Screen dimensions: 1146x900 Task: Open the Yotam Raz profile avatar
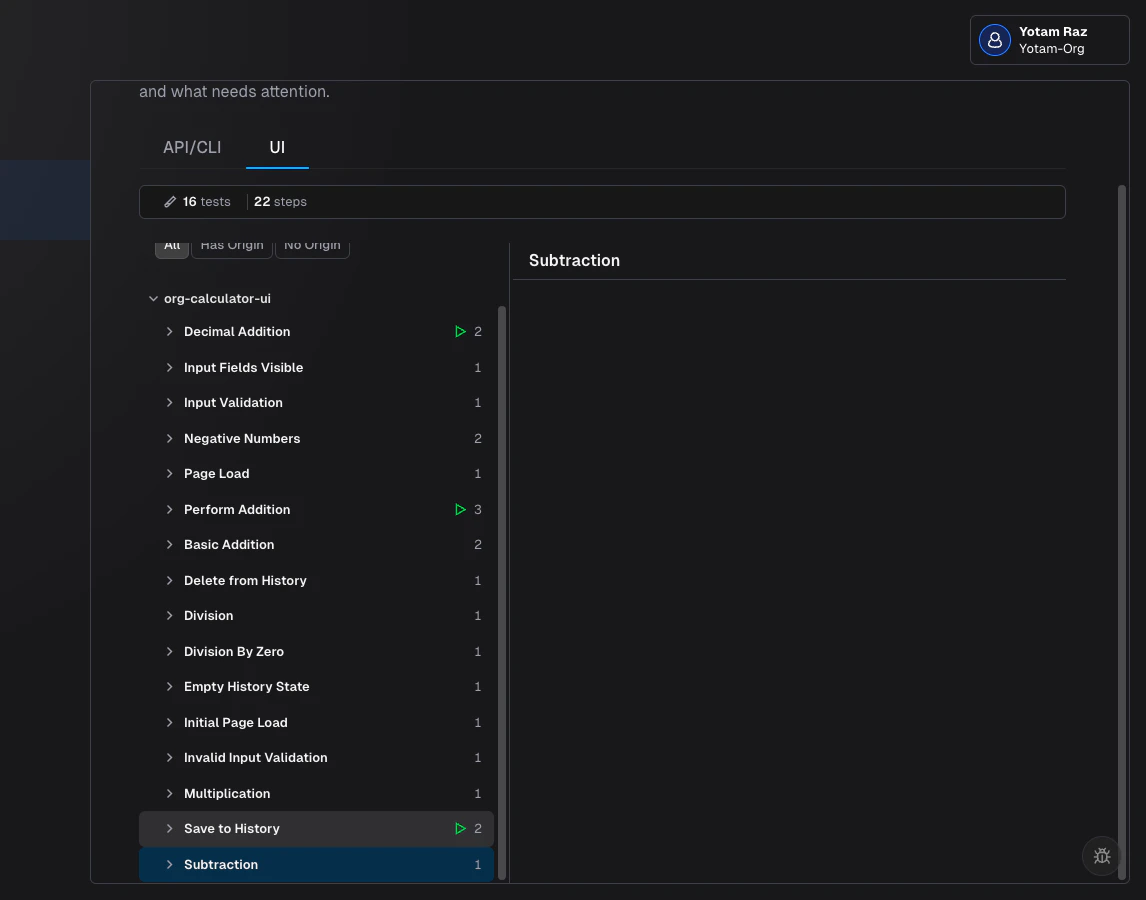coord(994,40)
